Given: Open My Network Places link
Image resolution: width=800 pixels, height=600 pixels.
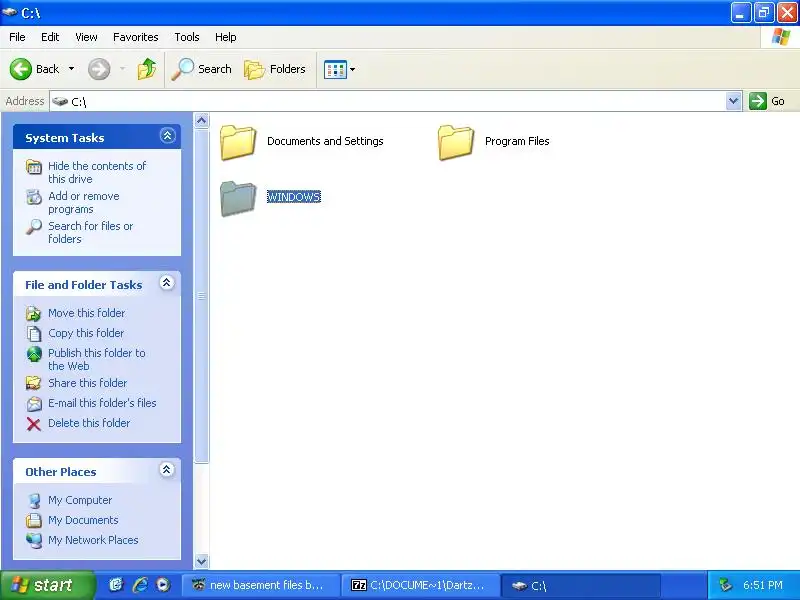Looking at the screenshot, I should [93, 540].
